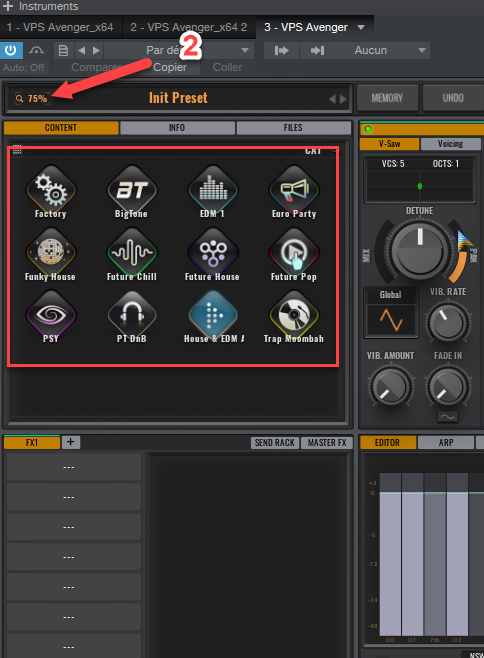Select the BigTone expansion icon
This screenshot has height=658, width=484.
click(x=132, y=190)
